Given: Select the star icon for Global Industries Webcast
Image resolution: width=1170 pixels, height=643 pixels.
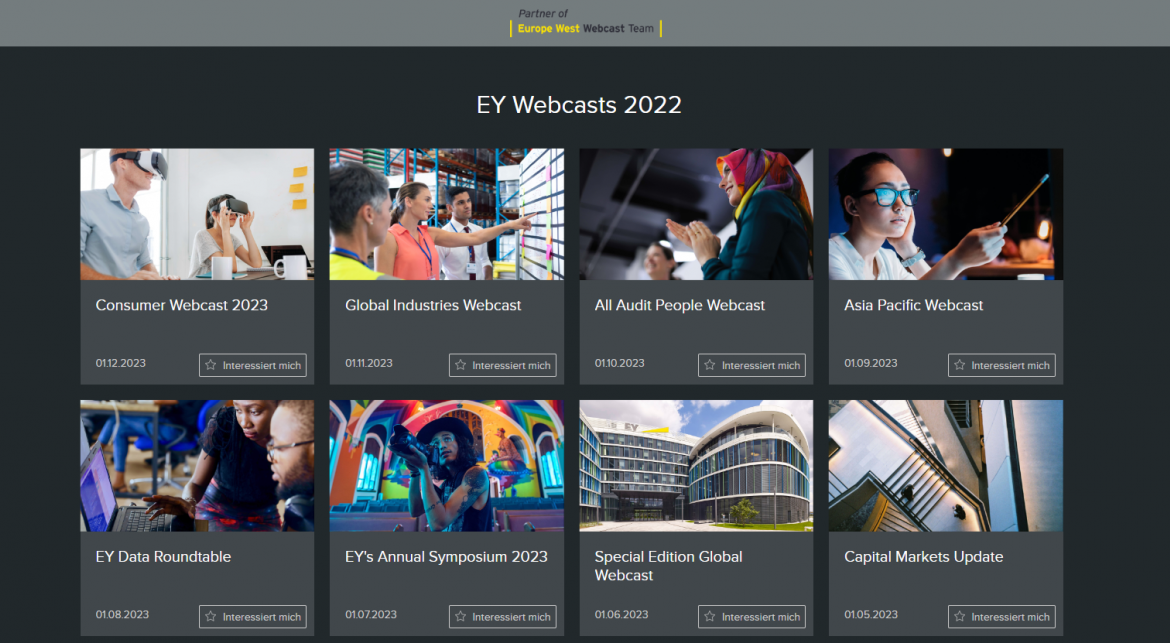Looking at the screenshot, I should (461, 365).
